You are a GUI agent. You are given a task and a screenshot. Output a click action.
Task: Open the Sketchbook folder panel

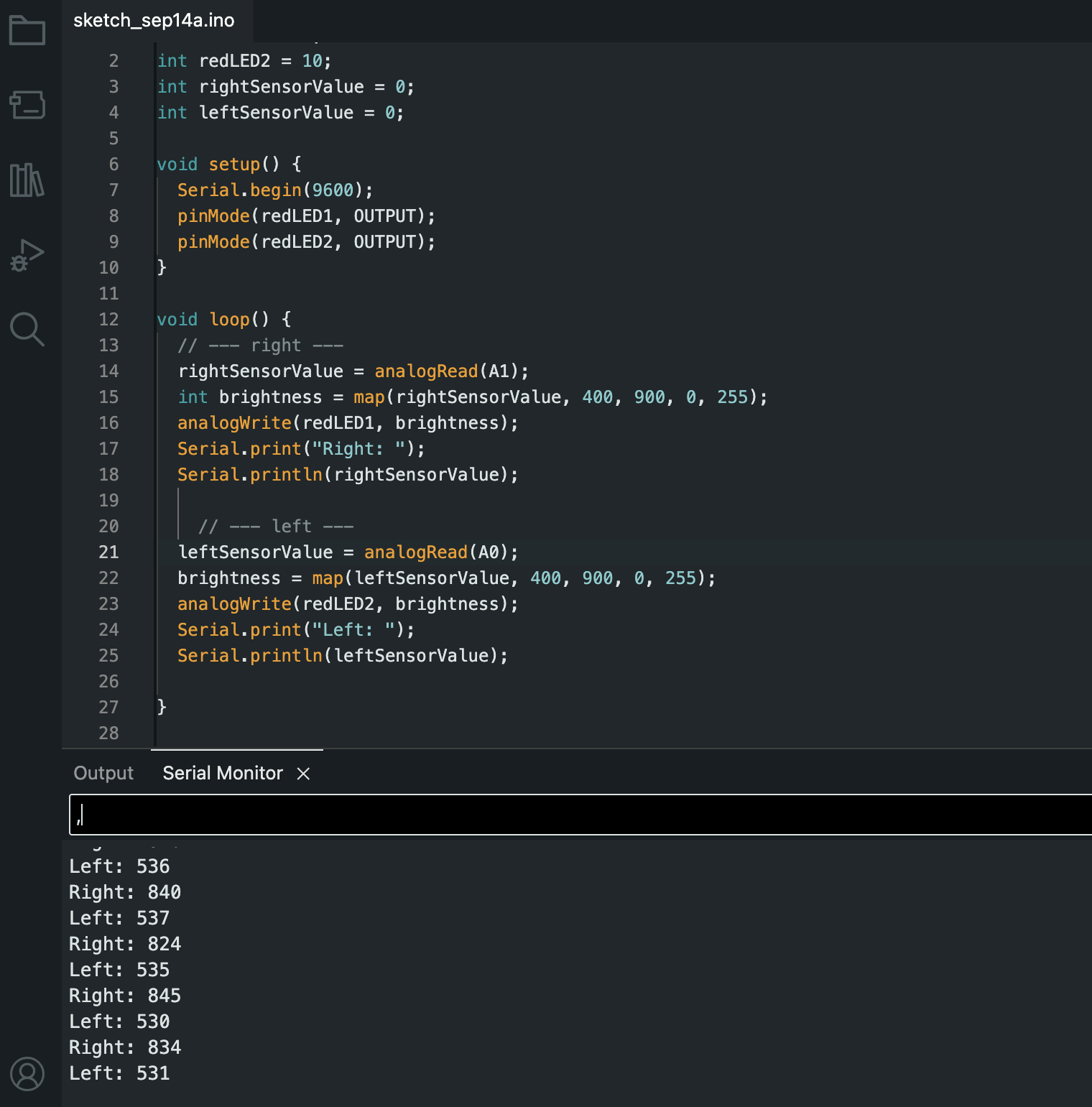pyautogui.click(x=27, y=31)
